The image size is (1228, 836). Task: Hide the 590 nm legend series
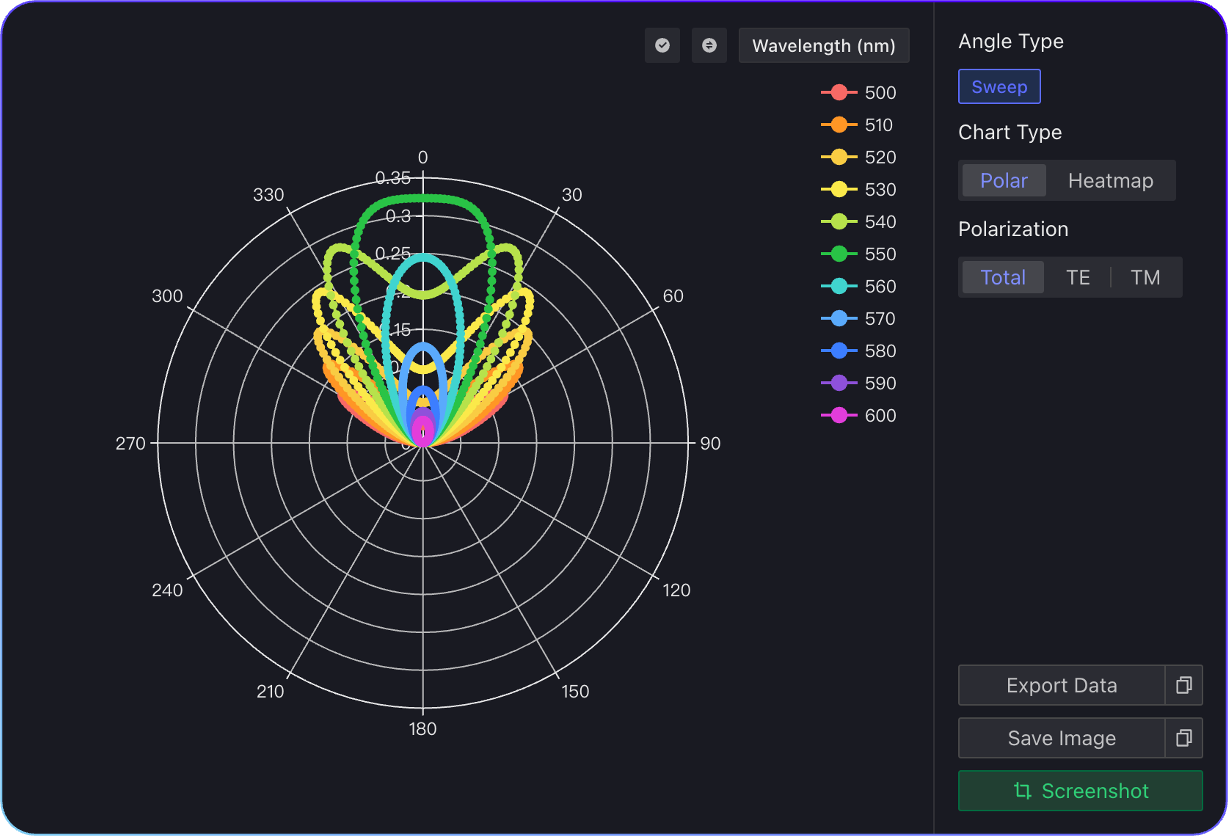tap(859, 383)
